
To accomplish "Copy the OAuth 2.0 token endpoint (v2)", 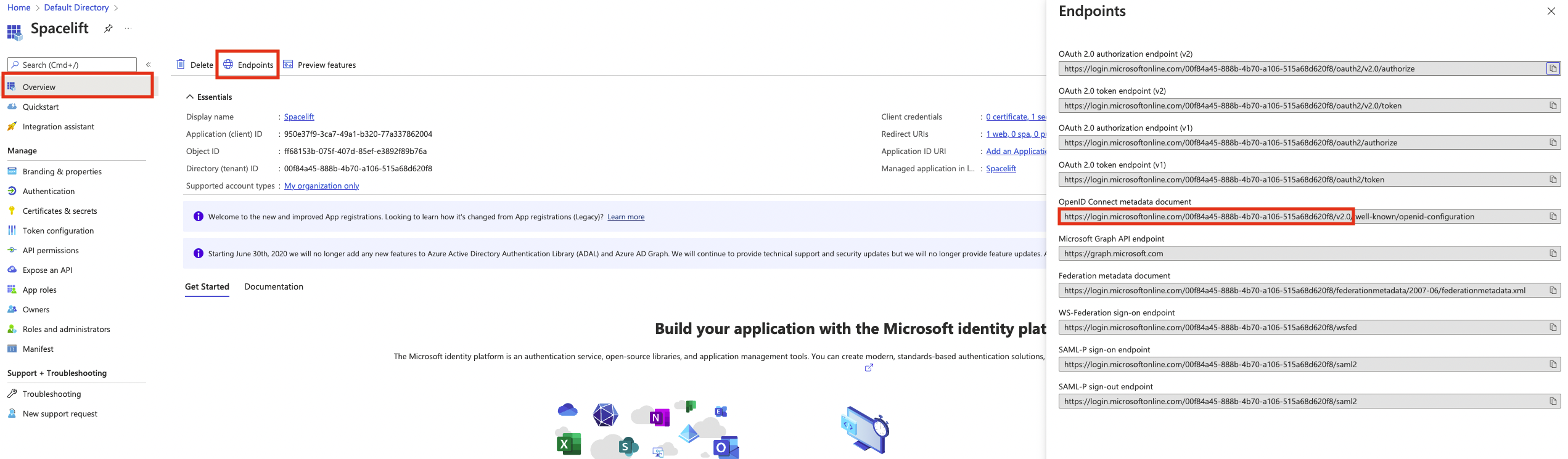I will point(1553,105).
